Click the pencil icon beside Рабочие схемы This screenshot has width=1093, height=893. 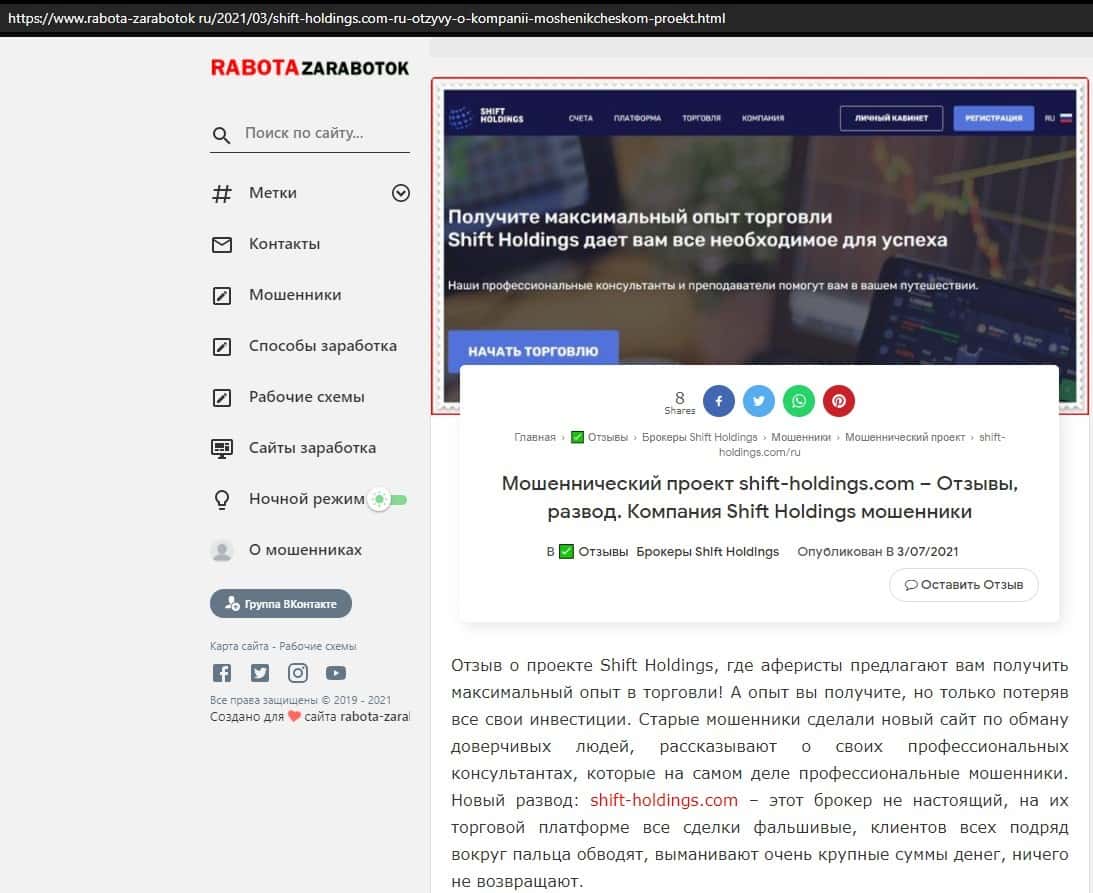pos(222,397)
